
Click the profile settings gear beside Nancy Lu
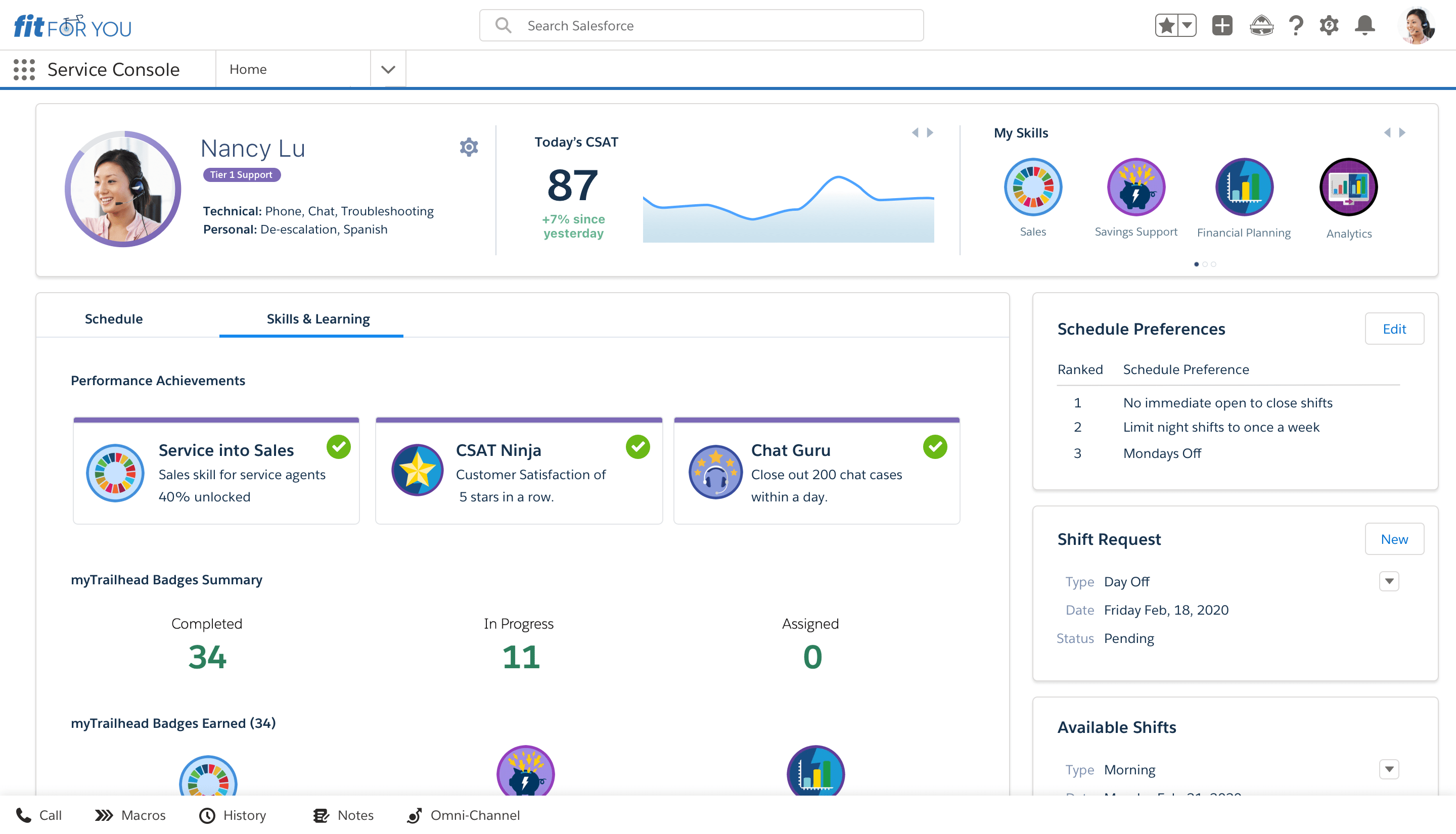coord(468,147)
